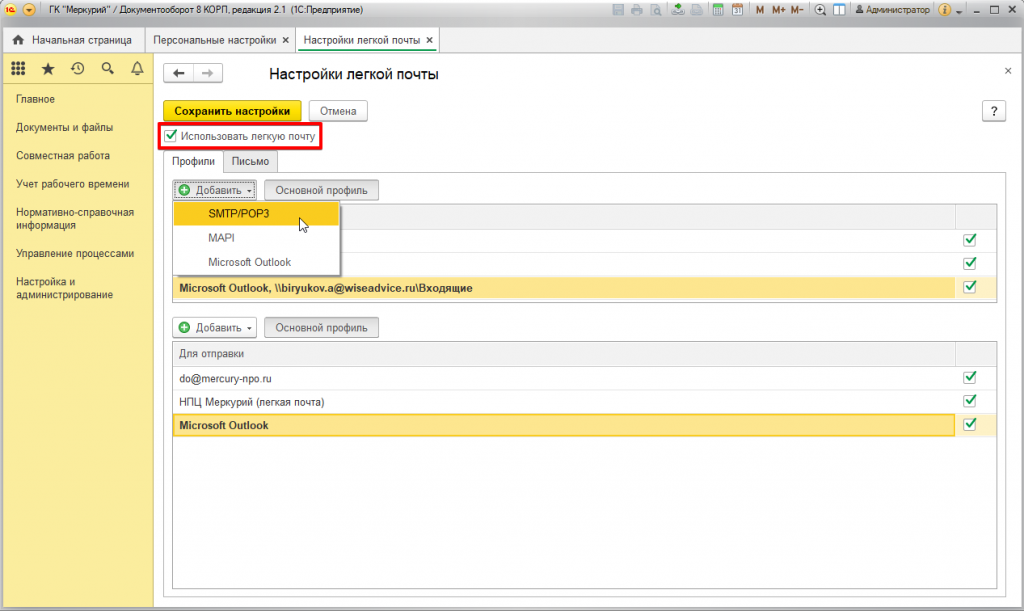
Task: Click the search magnifier in the sidebar panel
Action: pyautogui.click(x=107, y=69)
